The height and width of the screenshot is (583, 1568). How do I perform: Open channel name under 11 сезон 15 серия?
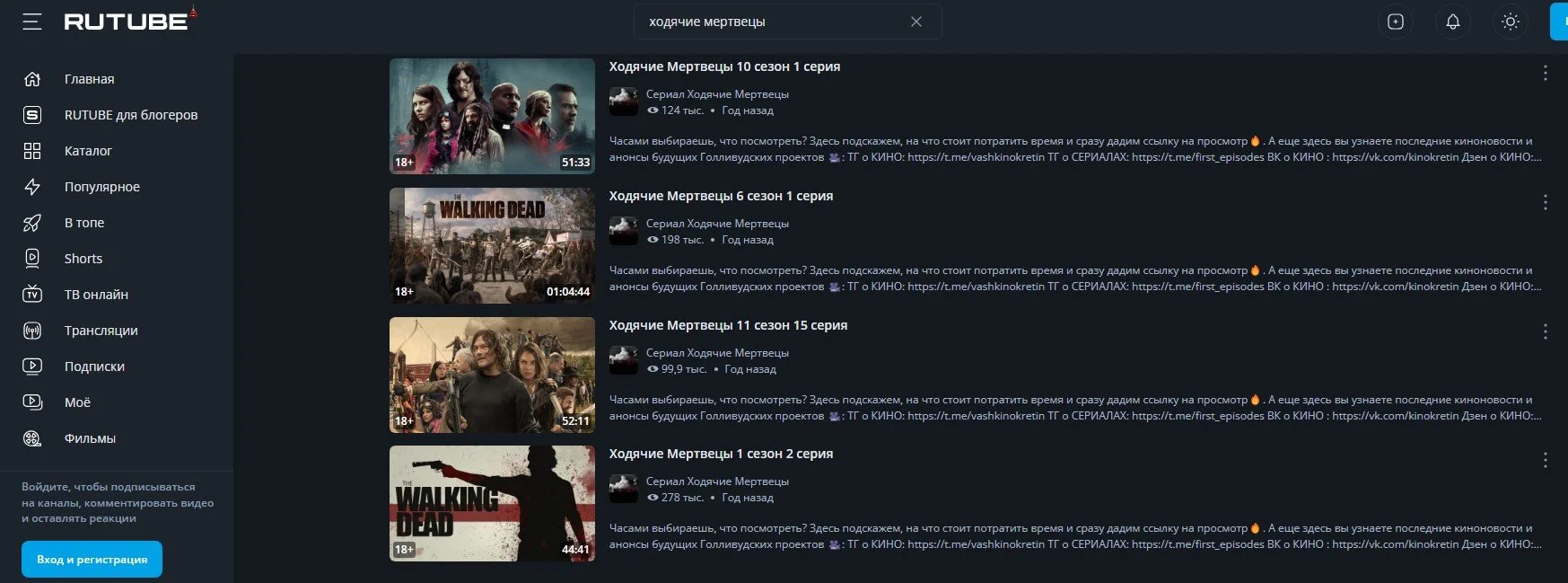[717, 353]
